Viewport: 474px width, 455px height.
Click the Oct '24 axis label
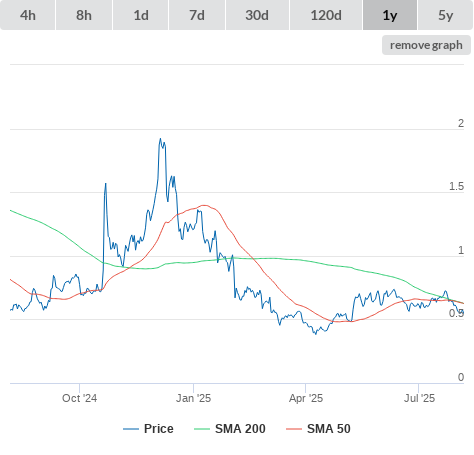point(79,398)
